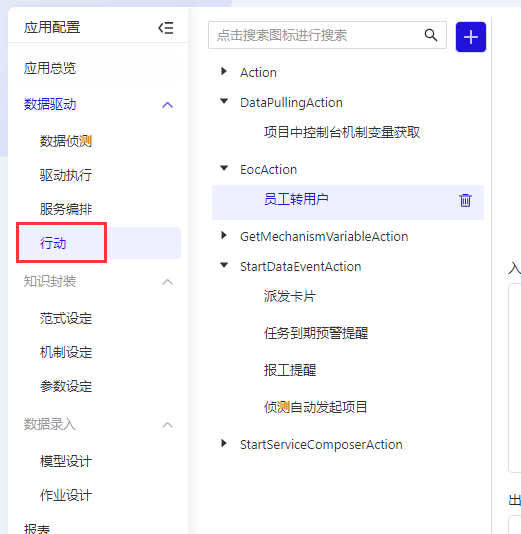This screenshot has height=534, width=521.
Task: Collapse the DataPullingAction node
Action: (224, 101)
